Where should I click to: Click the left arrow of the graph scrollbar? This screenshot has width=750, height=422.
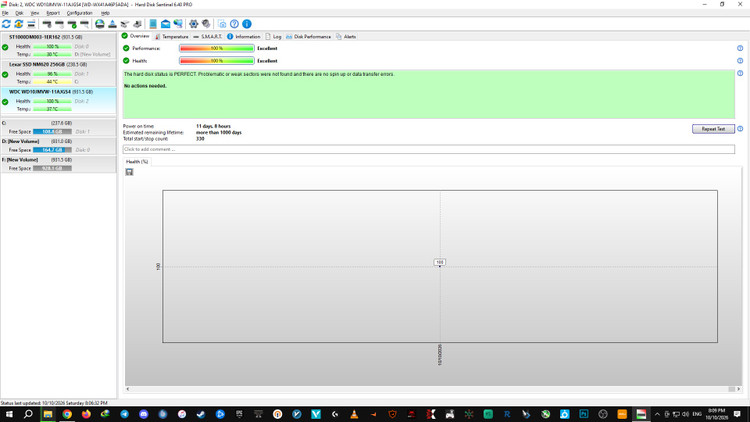click(128, 389)
